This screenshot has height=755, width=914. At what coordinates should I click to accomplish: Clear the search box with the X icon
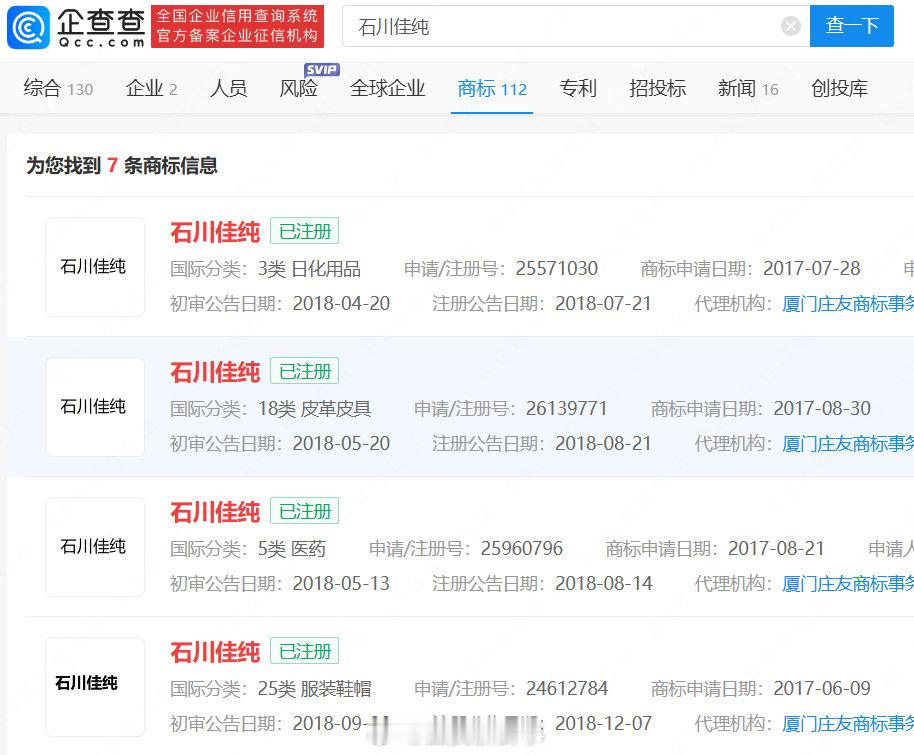790,26
